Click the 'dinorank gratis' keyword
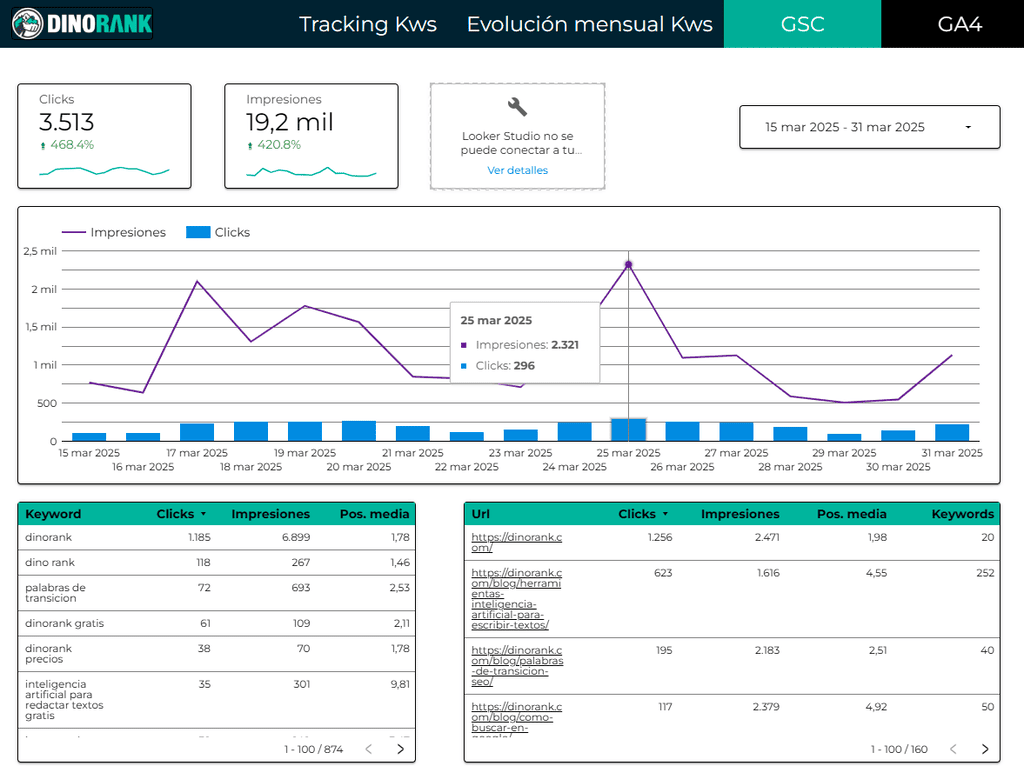The height and width of the screenshot is (766, 1024). 65,624
